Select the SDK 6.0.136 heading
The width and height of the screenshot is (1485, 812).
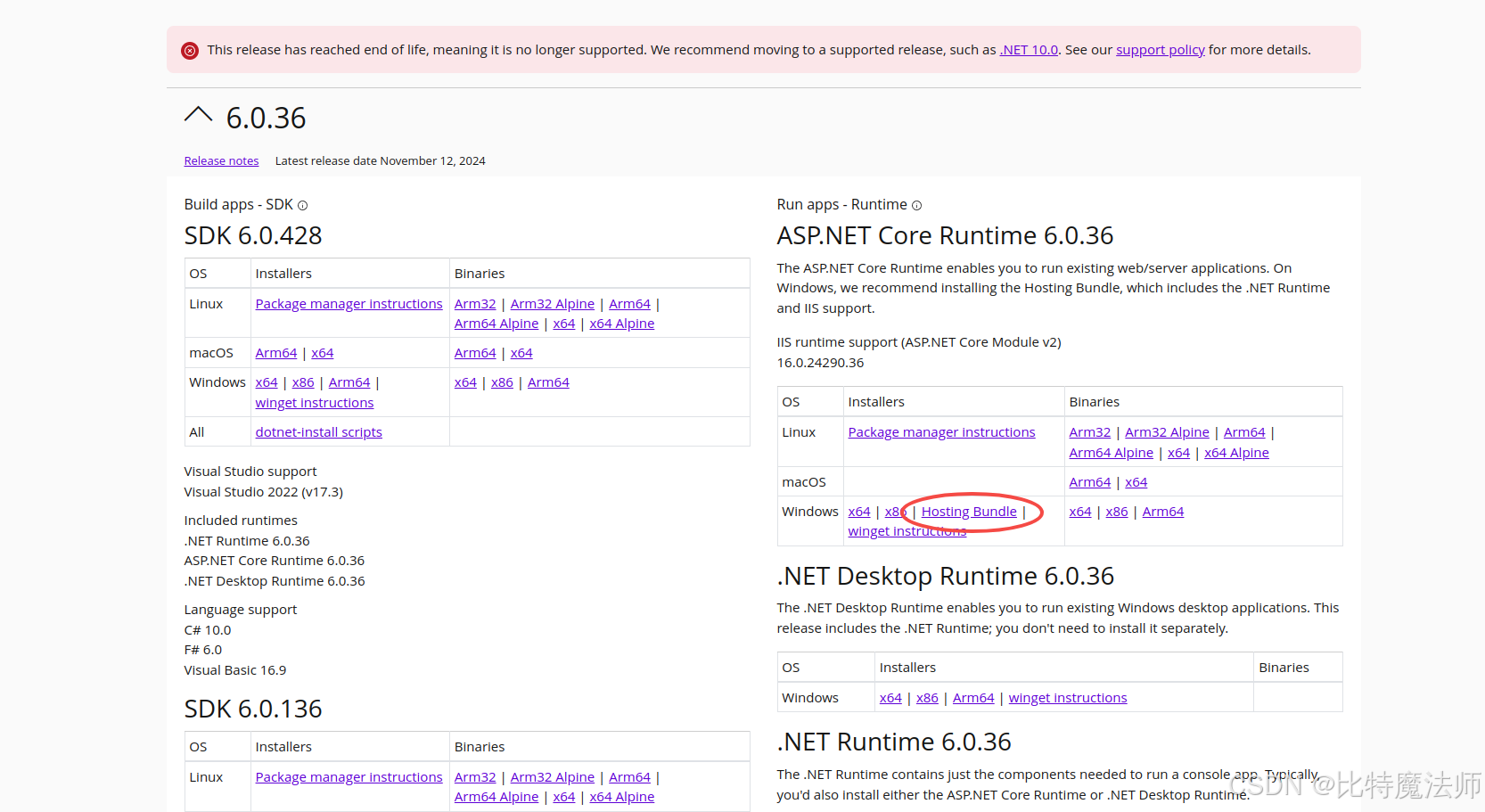point(253,709)
